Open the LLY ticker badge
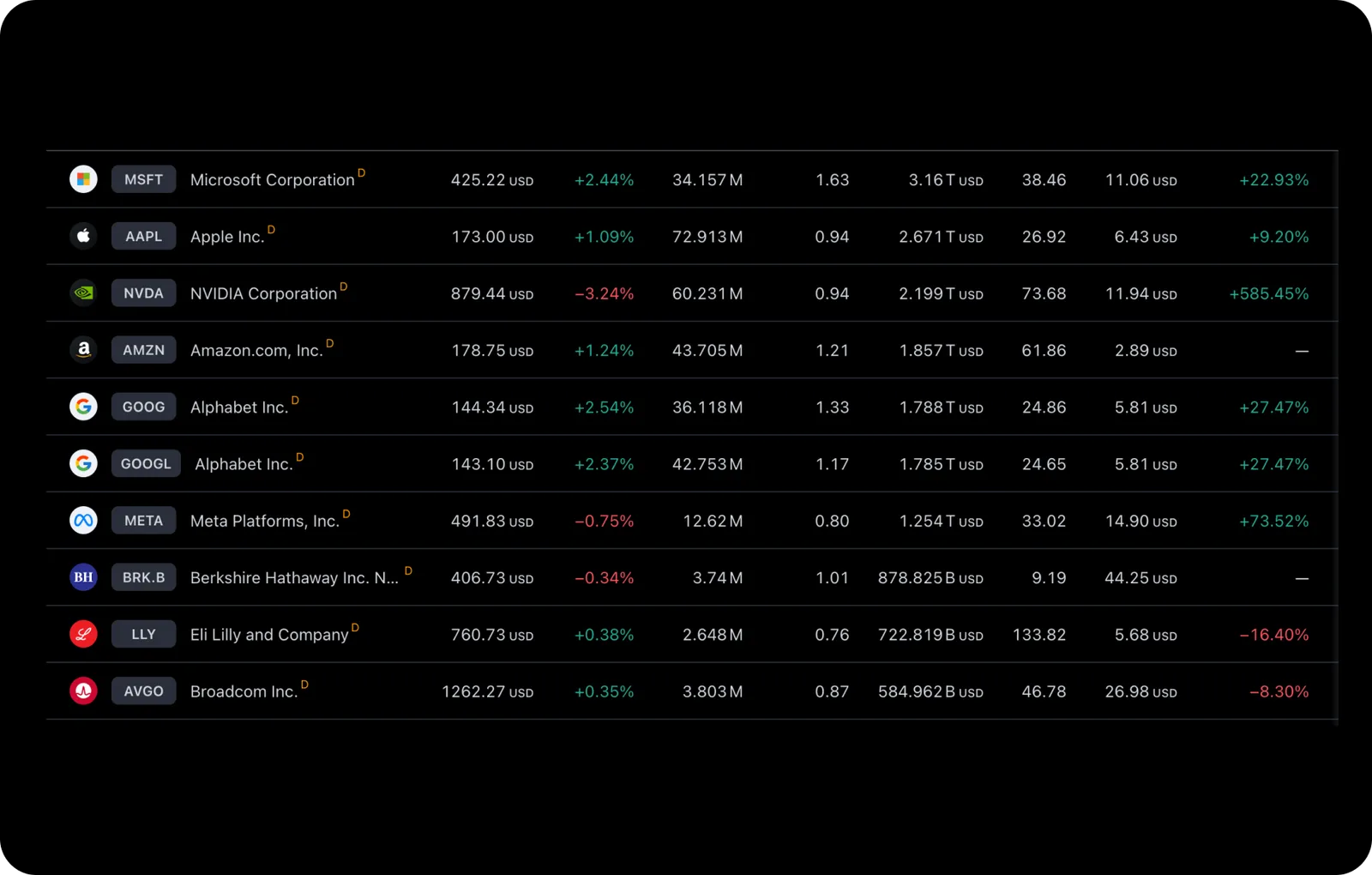 [x=143, y=634]
